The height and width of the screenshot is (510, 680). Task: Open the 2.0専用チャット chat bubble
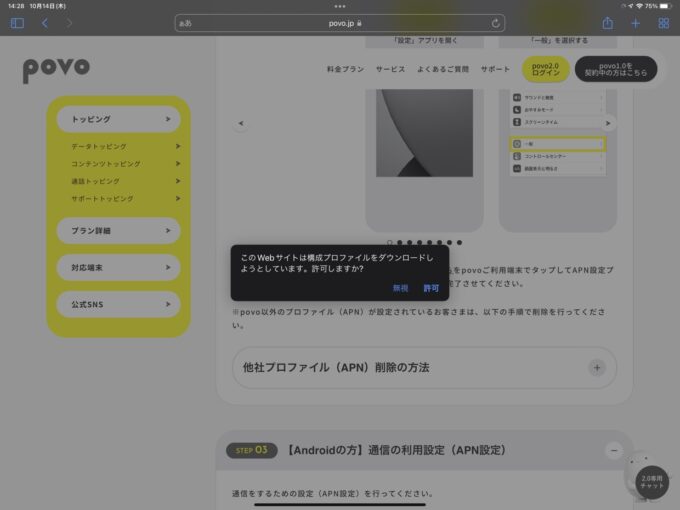click(x=651, y=482)
